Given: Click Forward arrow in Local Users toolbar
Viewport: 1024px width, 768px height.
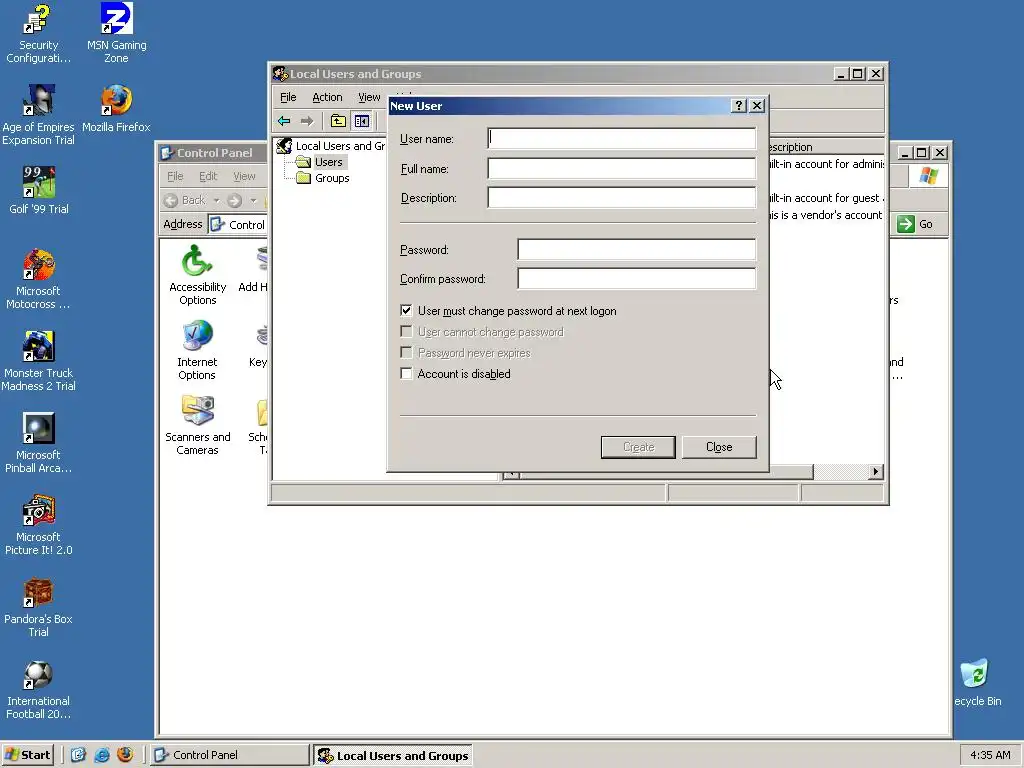Looking at the screenshot, I should pyautogui.click(x=306, y=121).
